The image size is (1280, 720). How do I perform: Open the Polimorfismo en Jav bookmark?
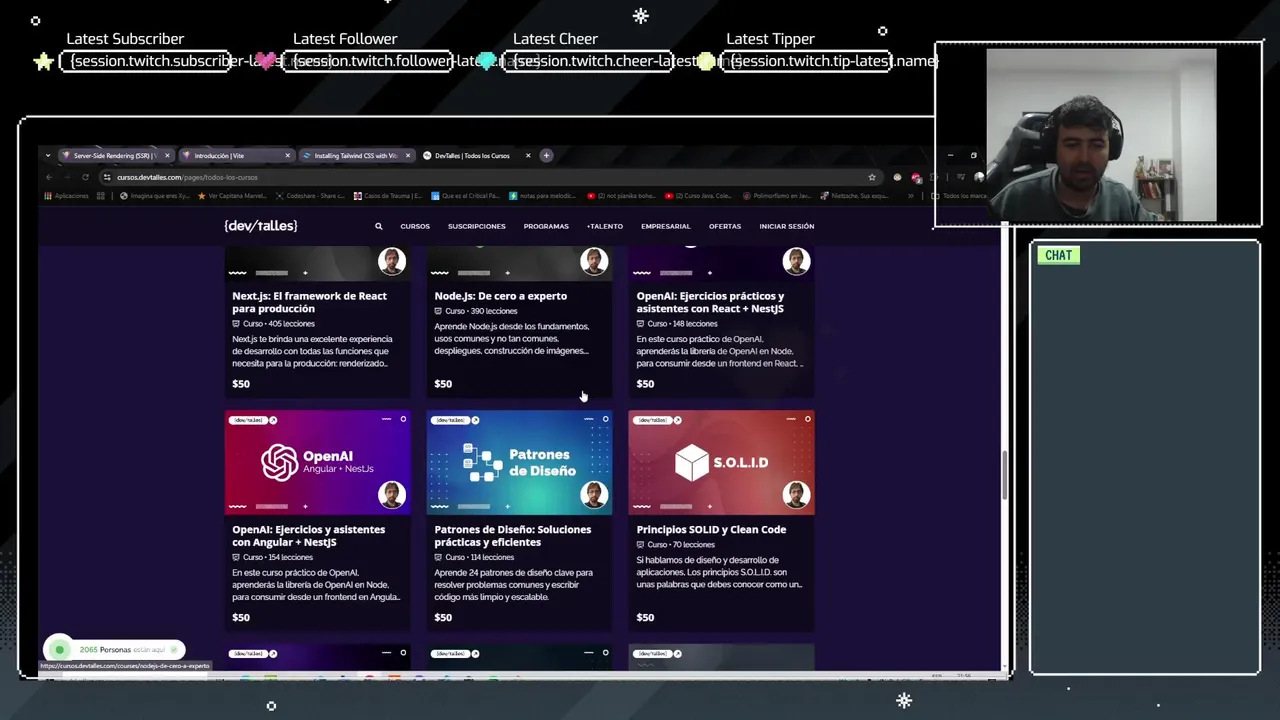coord(778,196)
